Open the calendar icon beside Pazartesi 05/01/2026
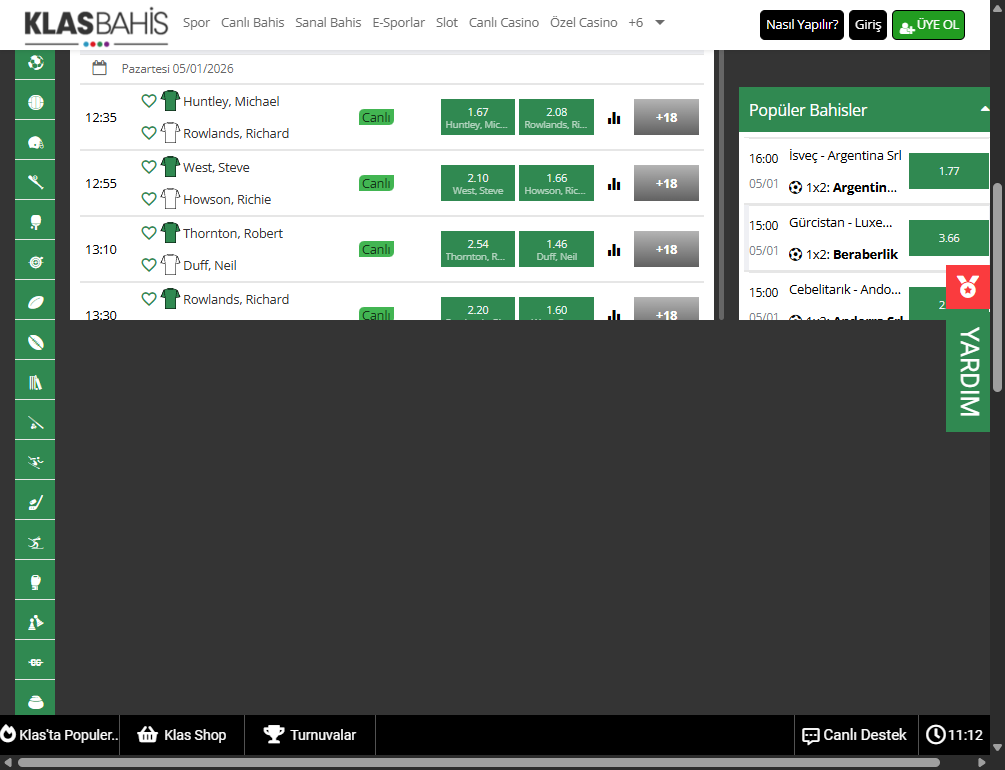1005x770 pixels. pos(99,68)
